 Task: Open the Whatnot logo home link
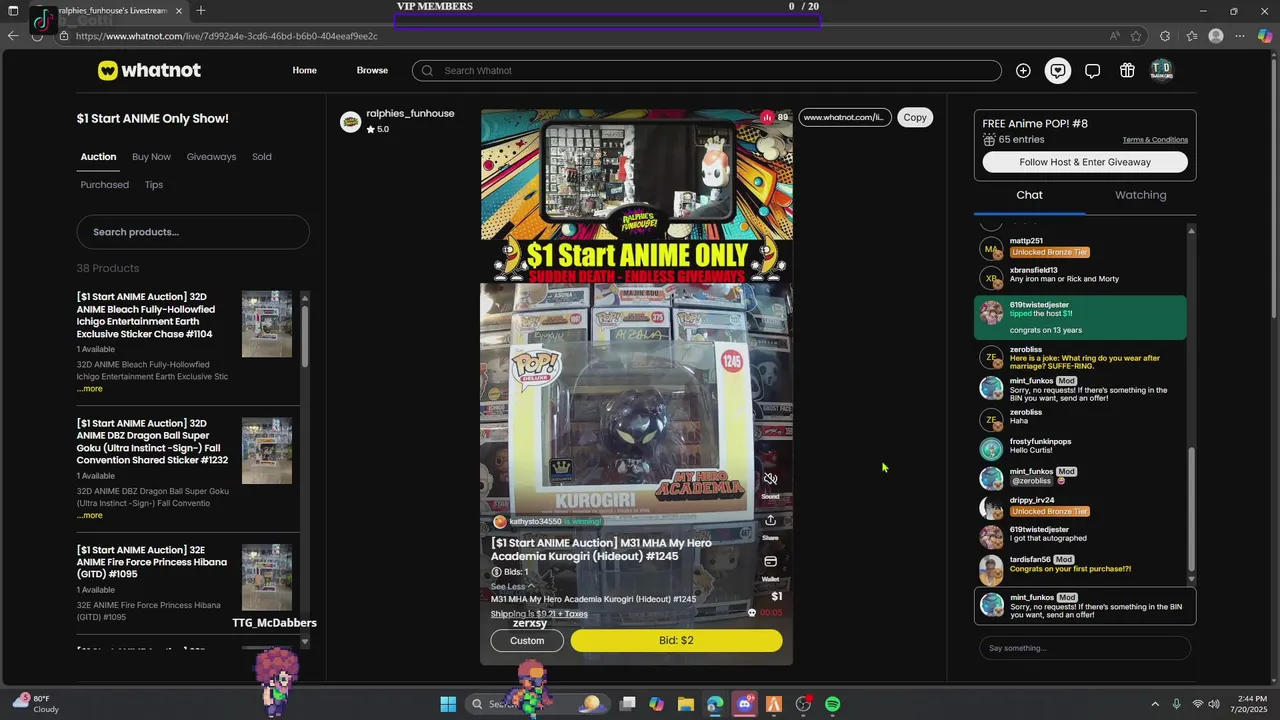tap(149, 70)
